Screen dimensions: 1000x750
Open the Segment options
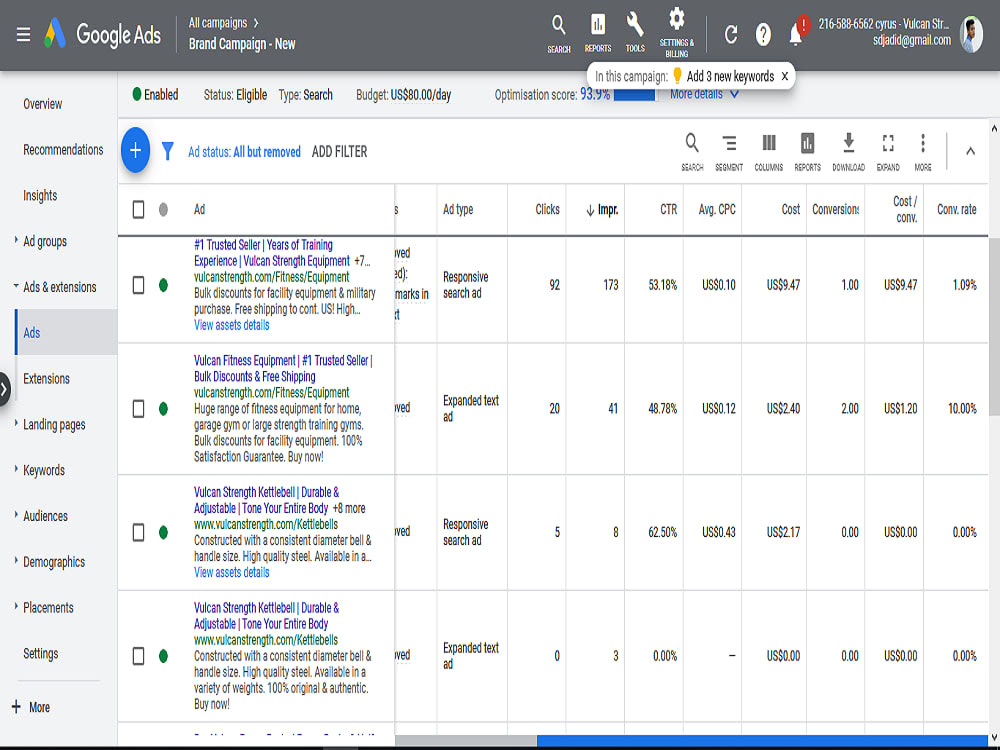click(729, 152)
